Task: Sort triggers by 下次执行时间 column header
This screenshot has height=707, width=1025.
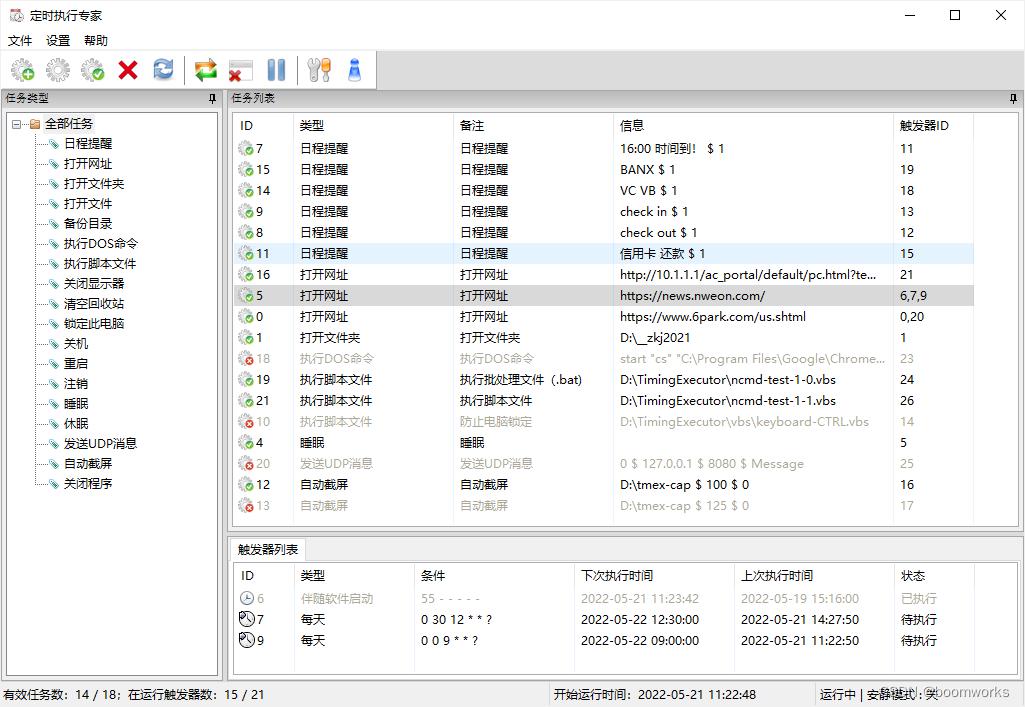Action: [654, 576]
